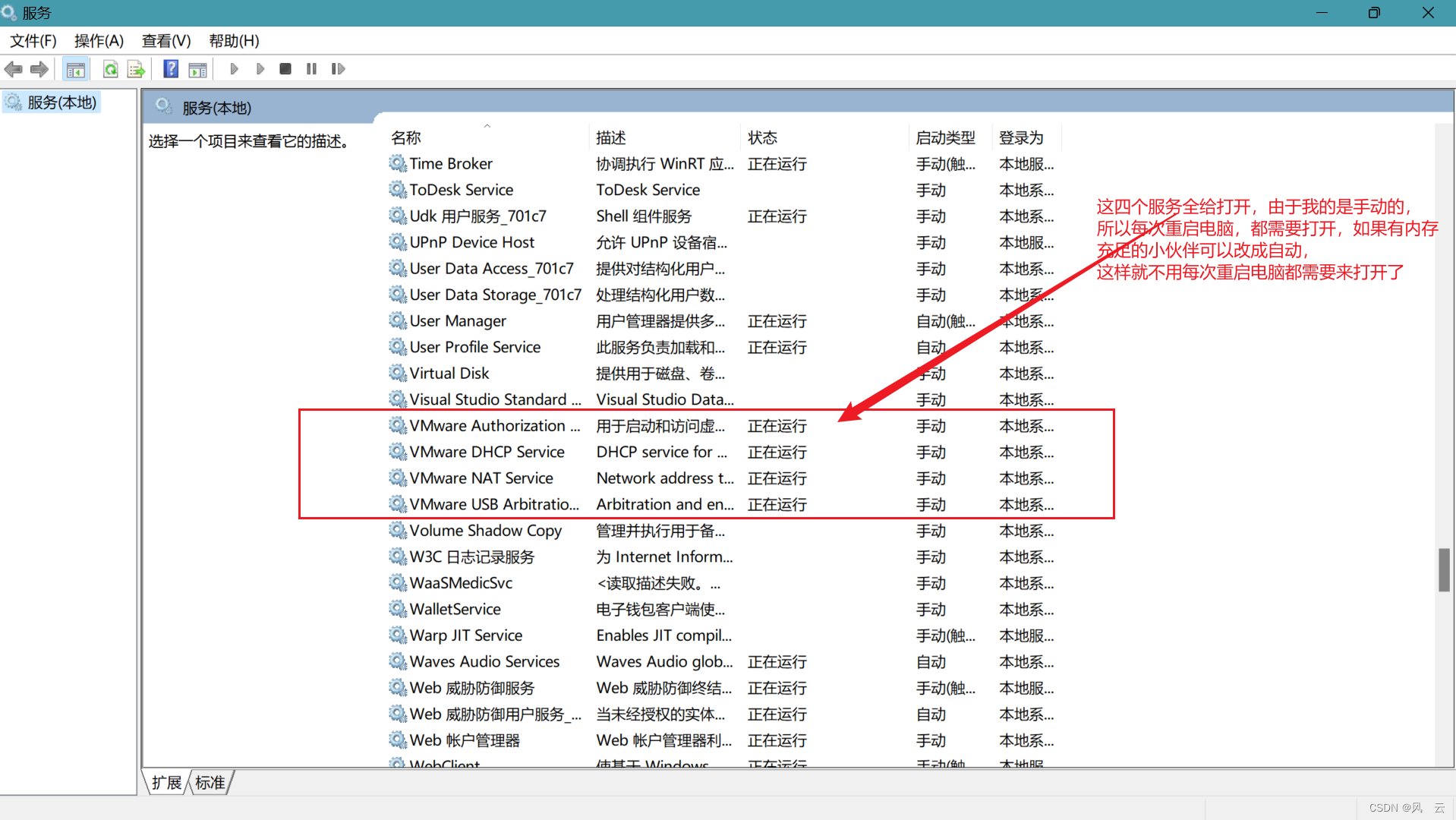Select 服务(本地) in the left tree

[x=52, y=102]
